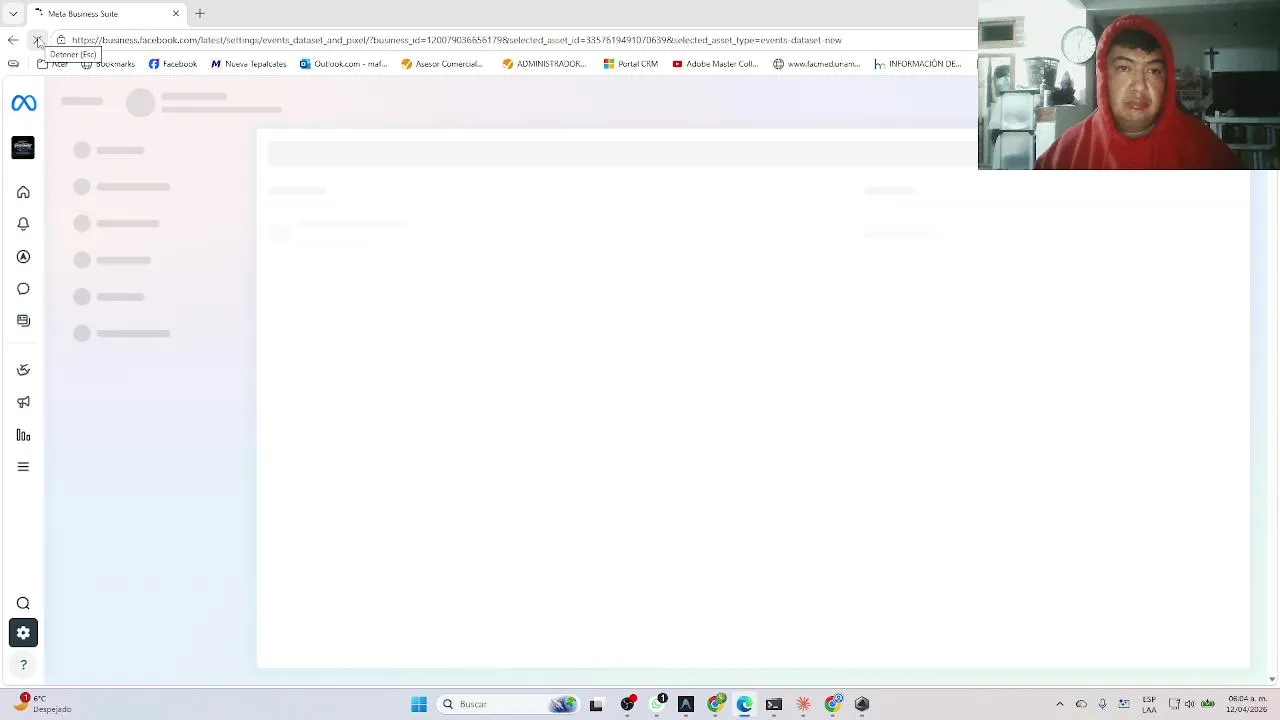Click the Search magnifier in Meta sidebar
Viewport: 1280px width, 720px height.
click(23, 604)
